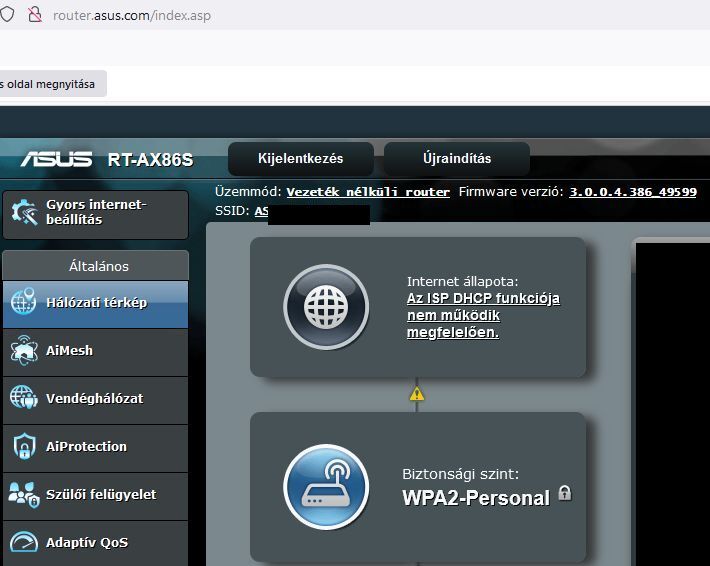Open Vendéghálózat guest network menu
Image resolution: width=710 pixels, height=566 pixels.
(x=96, y=400)
